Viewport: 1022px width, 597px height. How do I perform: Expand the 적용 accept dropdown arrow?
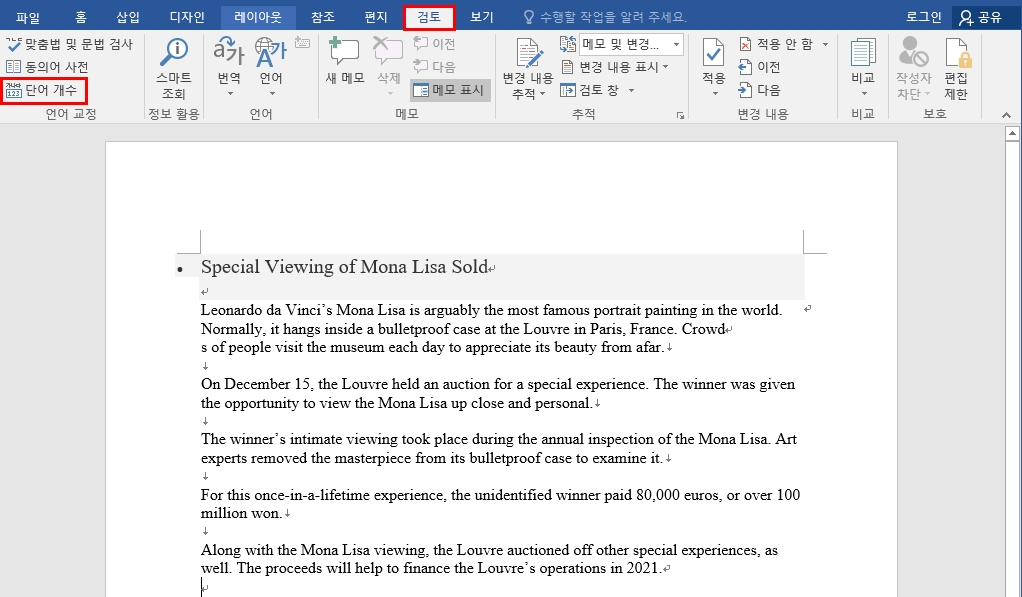click(714, 93)
